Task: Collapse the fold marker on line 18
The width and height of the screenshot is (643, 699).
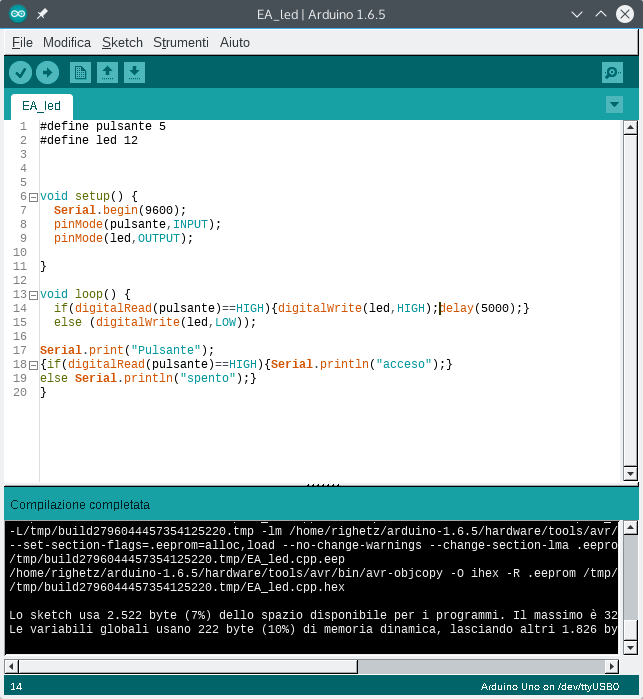Action: point(33,365)
